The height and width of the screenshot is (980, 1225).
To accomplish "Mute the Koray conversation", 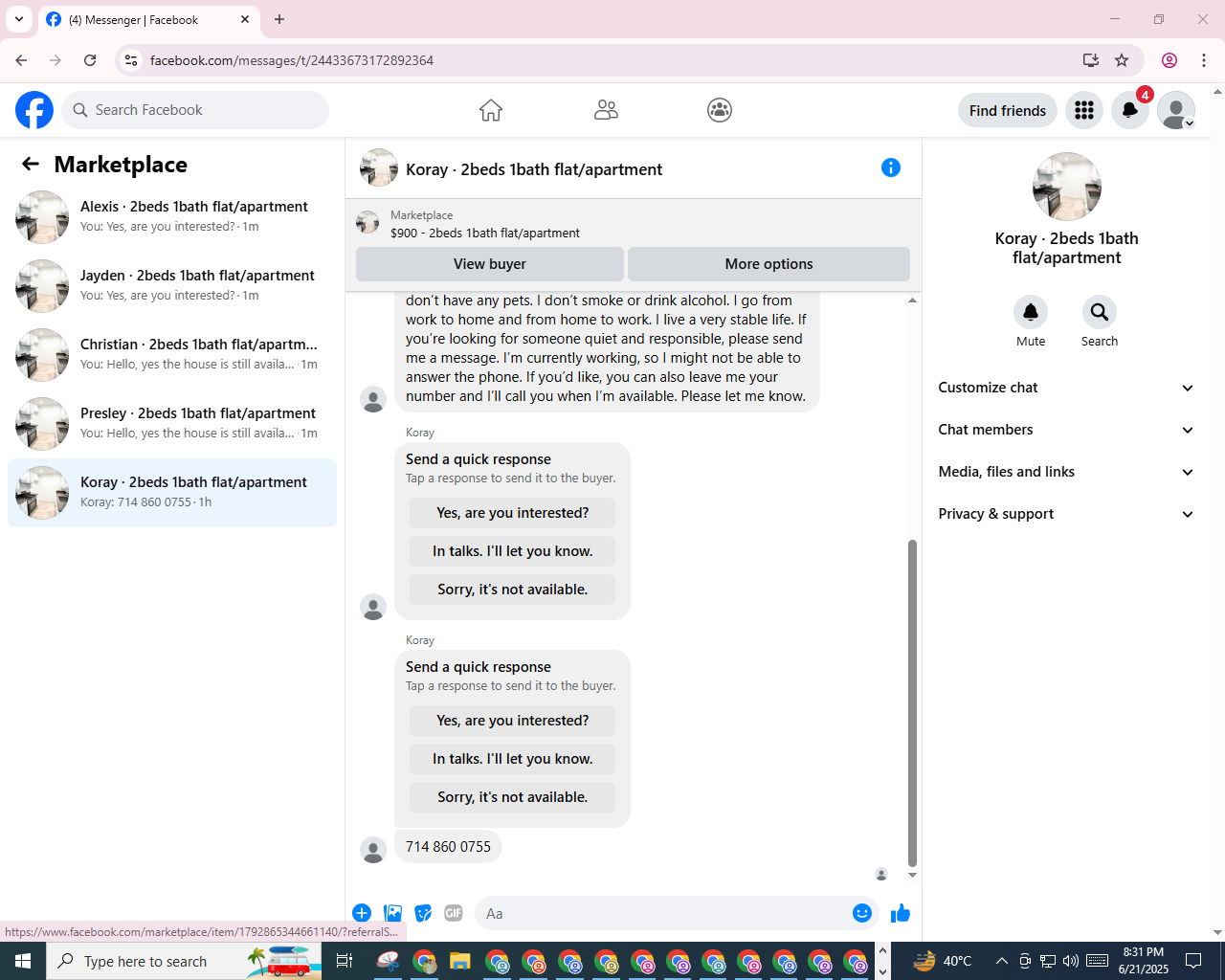I will point(1031,312).
